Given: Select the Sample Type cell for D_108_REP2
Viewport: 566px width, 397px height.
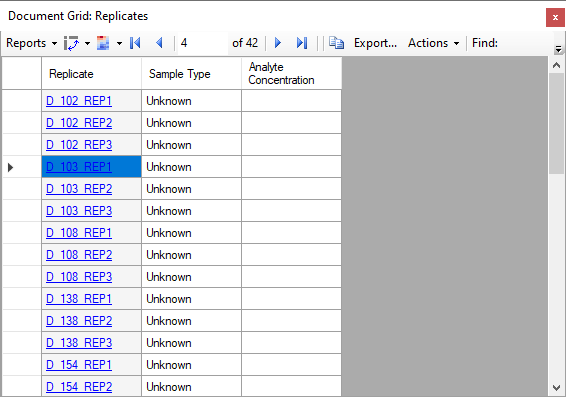Looking at the screenshot, I should pyautogui.click(x=191, y=255).
